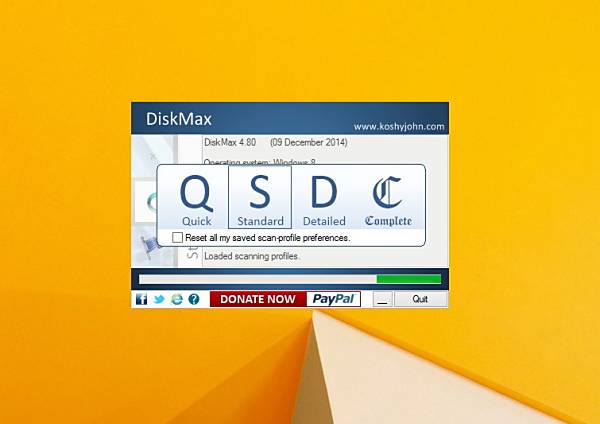The width and height of the screenshot is (600, 424).
Task: Open the Facebook page icon
Action: pyautogui.click(x=141, y=299)
